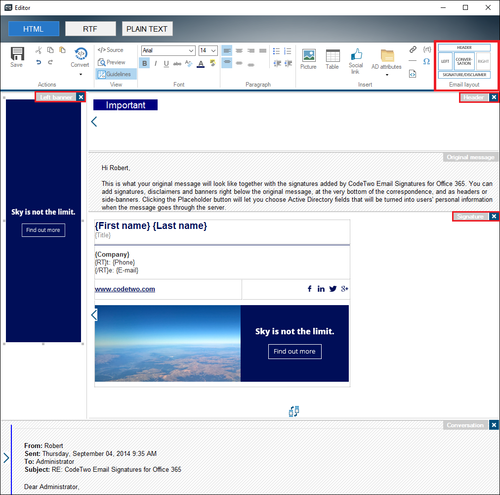Open the Source view
This screenshot has width=500, height=495.
tap(110, 50)
